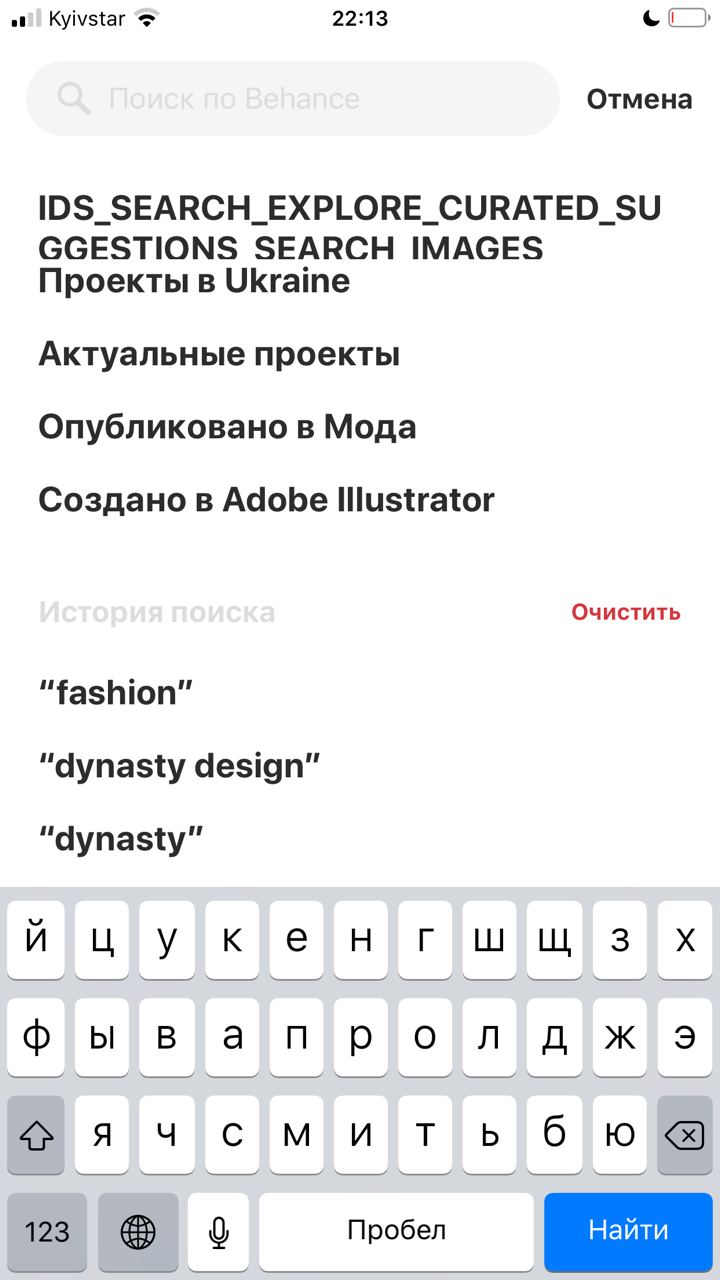Viewport: 720px width, 1280px height.
Task: Tap the и key
Action: pos(361,1135)
